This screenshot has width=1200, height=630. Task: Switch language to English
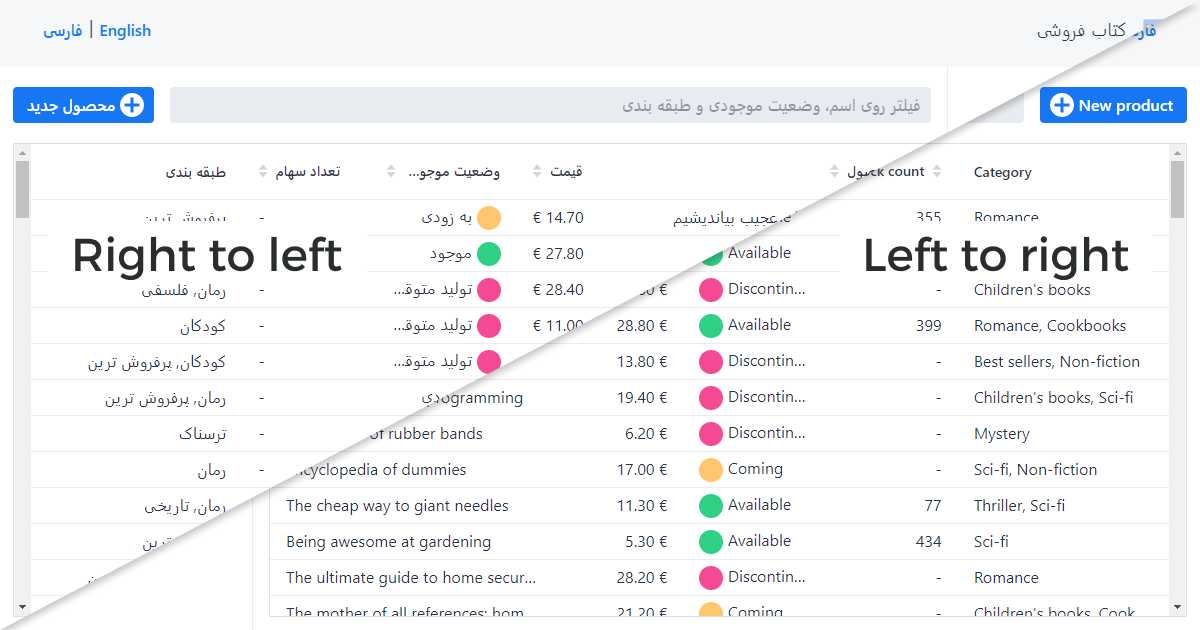point(125,31)
